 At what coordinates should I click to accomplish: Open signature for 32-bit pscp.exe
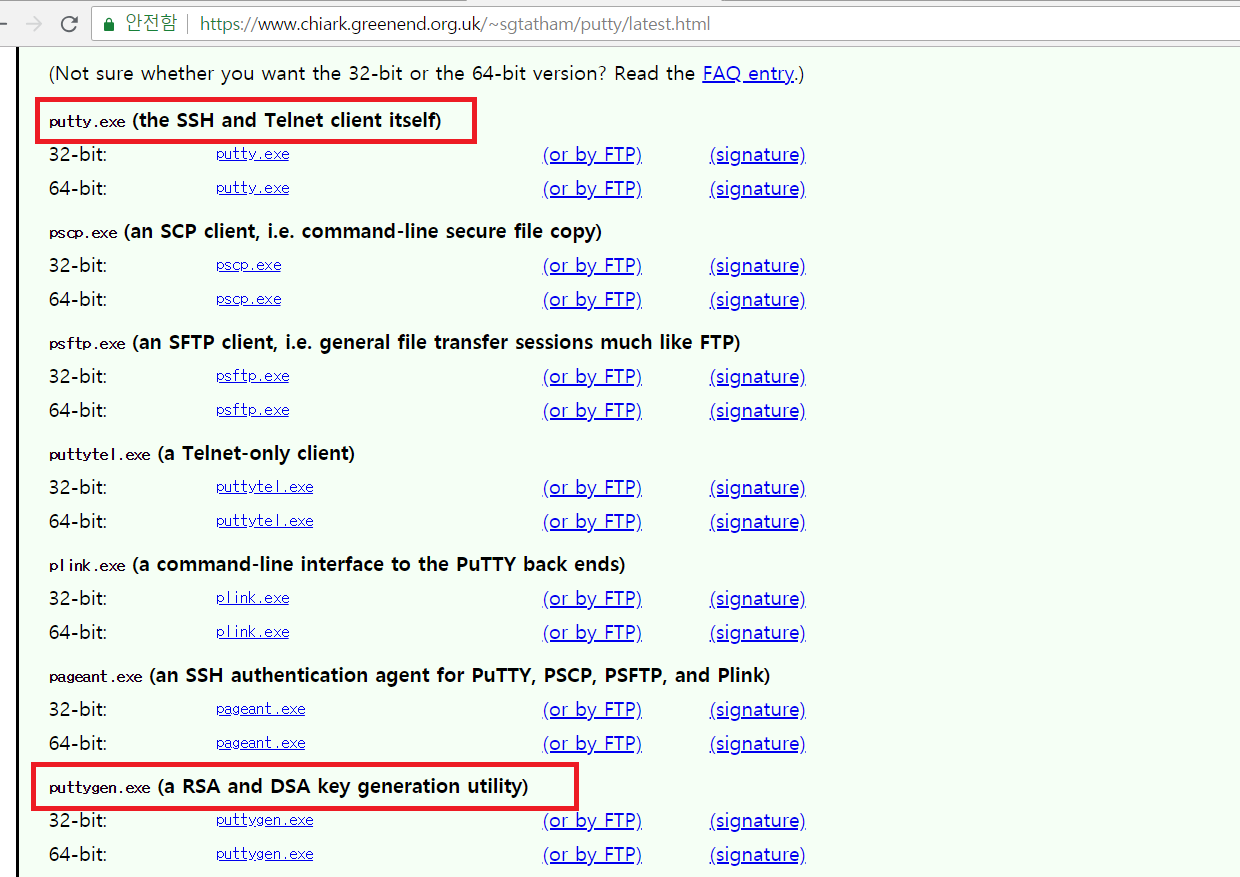757,266
